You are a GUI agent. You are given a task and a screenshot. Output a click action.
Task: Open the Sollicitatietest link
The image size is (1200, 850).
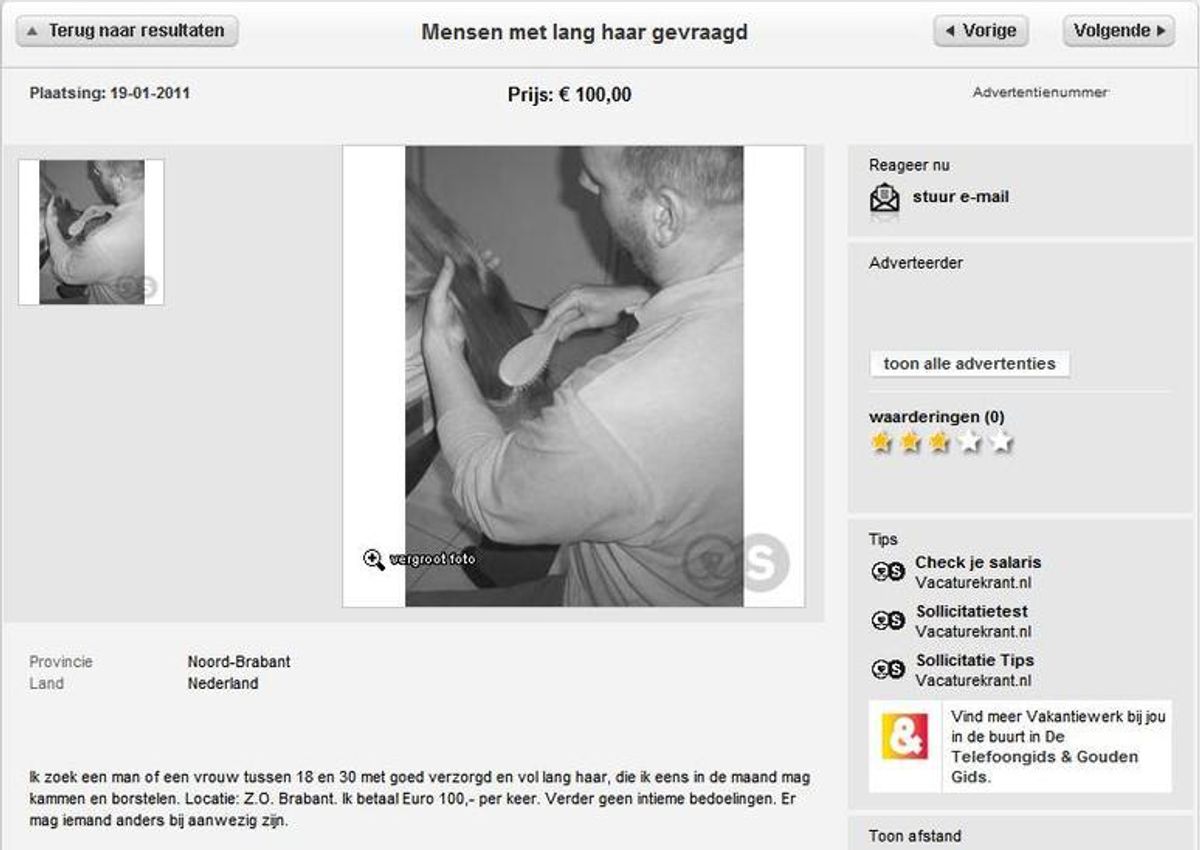coord(972,611)
